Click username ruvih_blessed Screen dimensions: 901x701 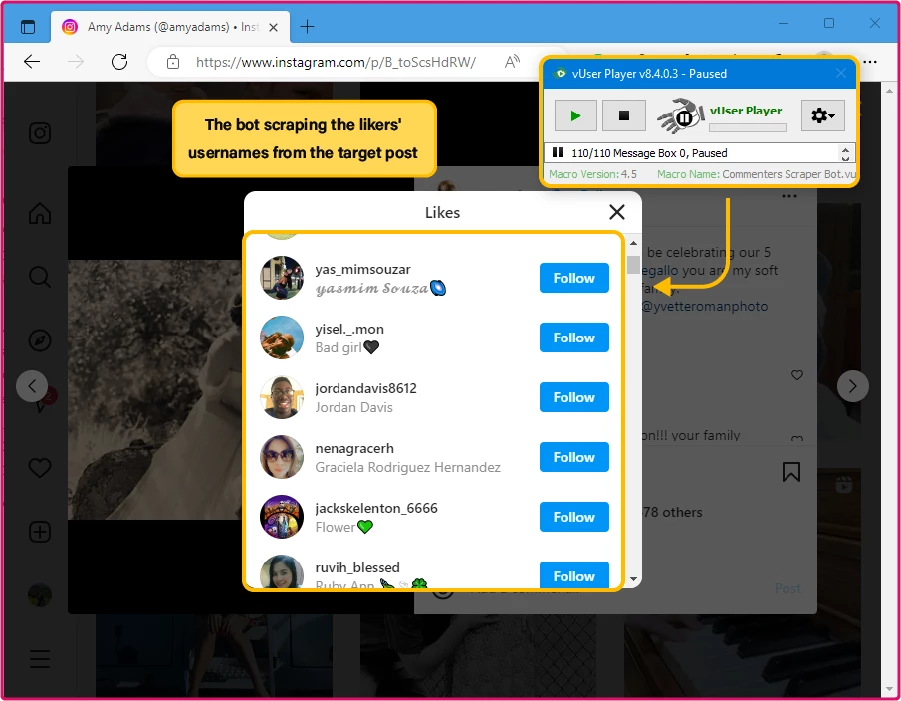click(357, 567)
